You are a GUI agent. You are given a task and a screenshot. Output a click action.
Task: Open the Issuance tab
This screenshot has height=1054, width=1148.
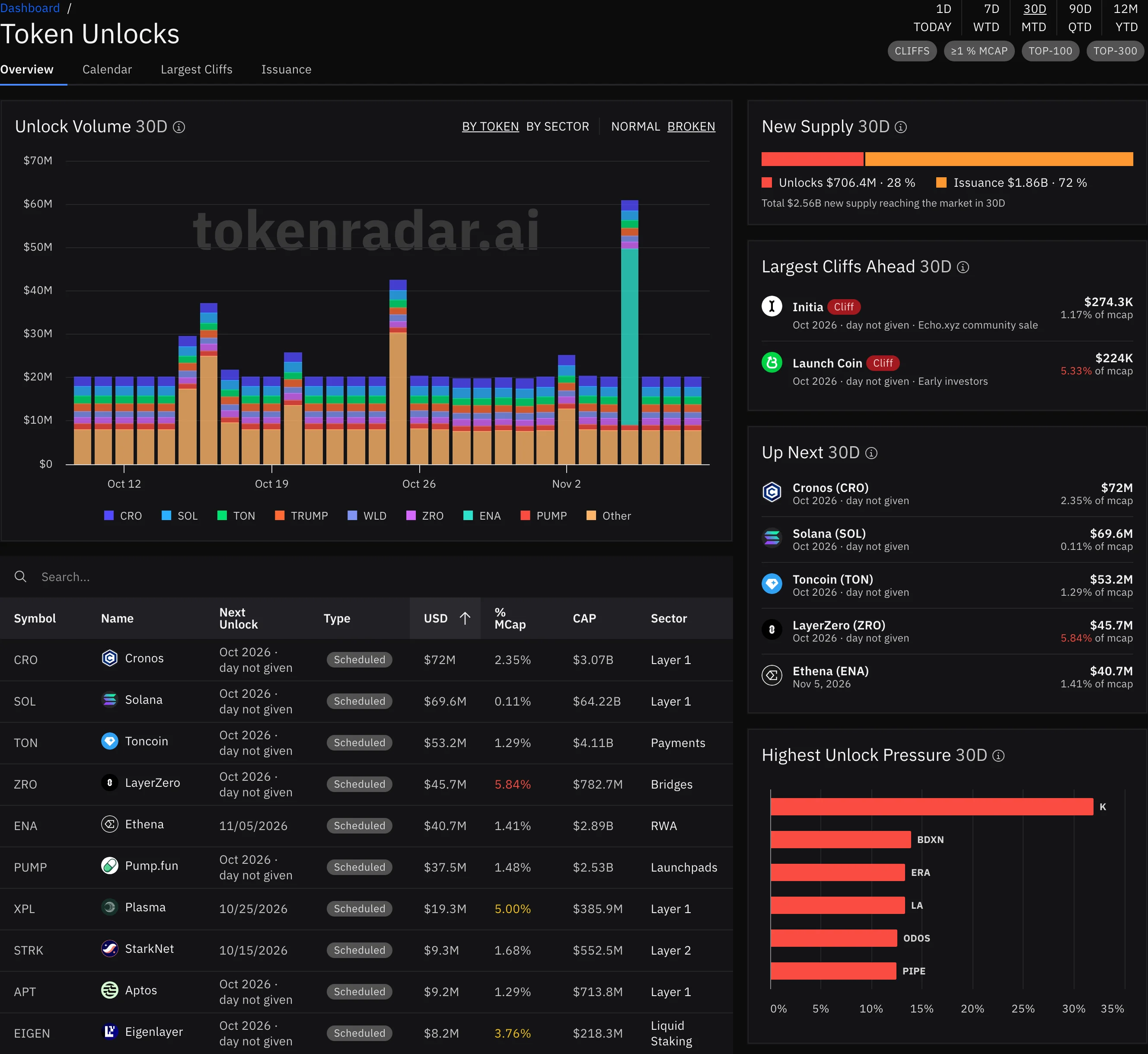[286, 70]
